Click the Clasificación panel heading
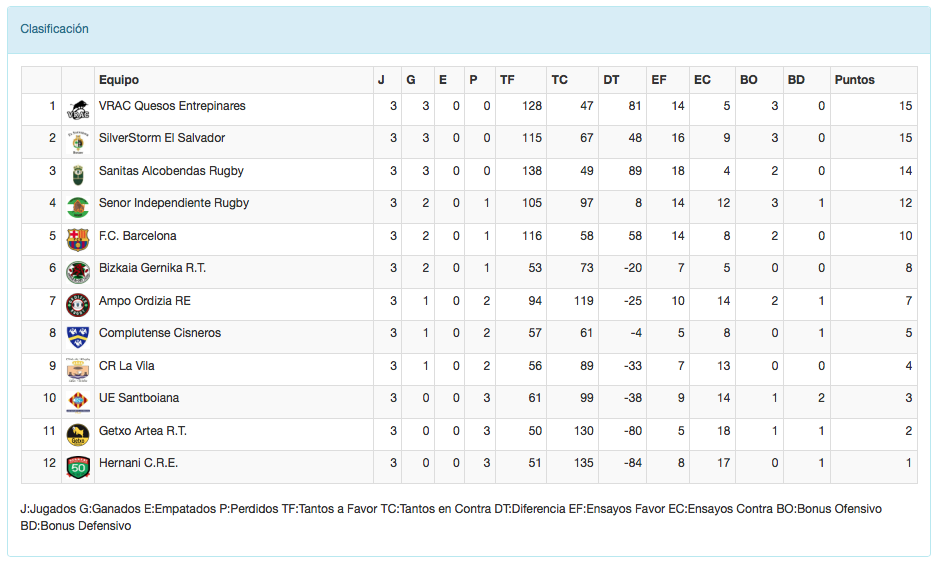Screen dimensions: 938x564 pyautogui.click(x=55, y=29)
